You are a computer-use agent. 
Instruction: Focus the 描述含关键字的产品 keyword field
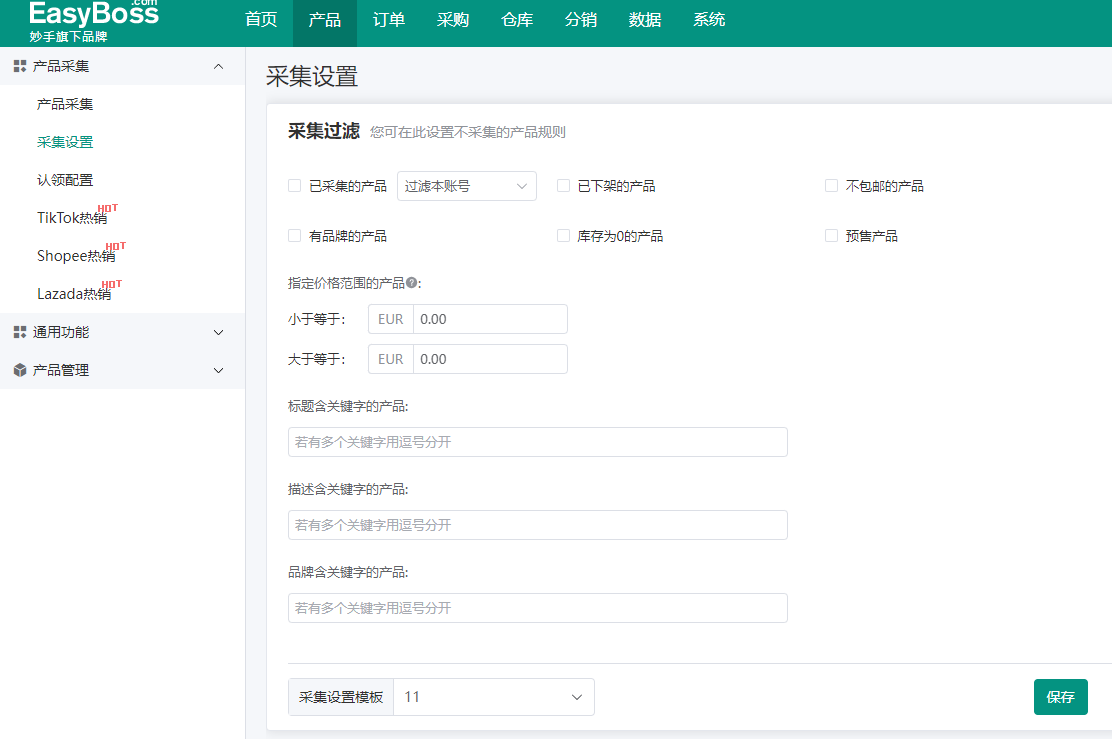click(538, 525)
